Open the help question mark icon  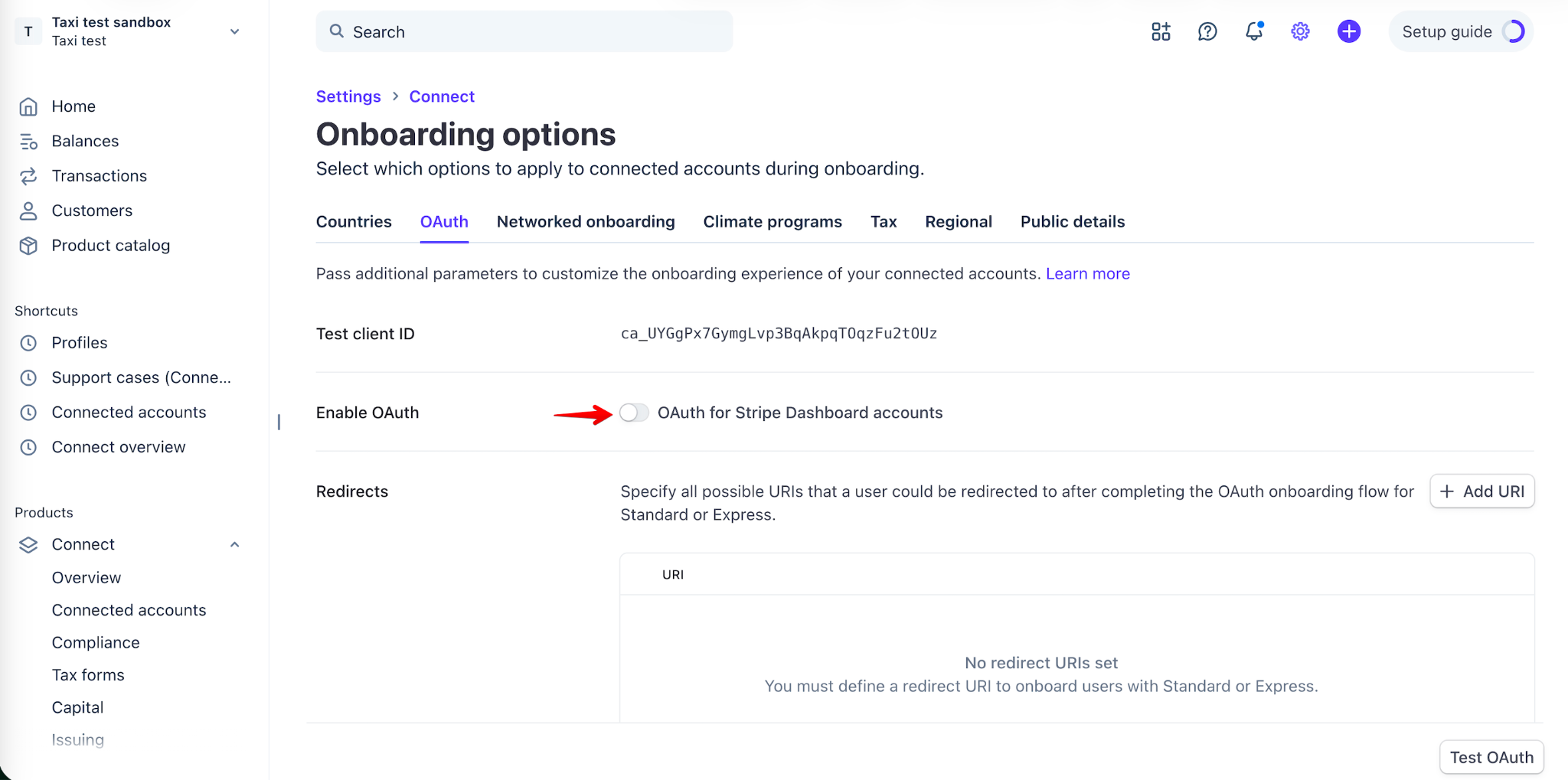point(1207,31)
